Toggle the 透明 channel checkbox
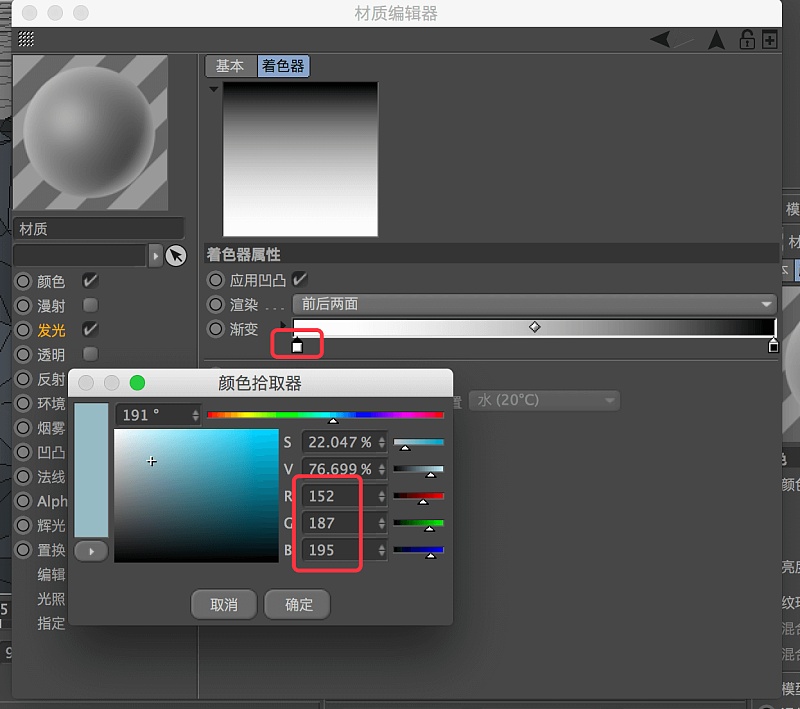Viewport: 800px width, 709px height. pyautogui.click(x=90, y=354)
